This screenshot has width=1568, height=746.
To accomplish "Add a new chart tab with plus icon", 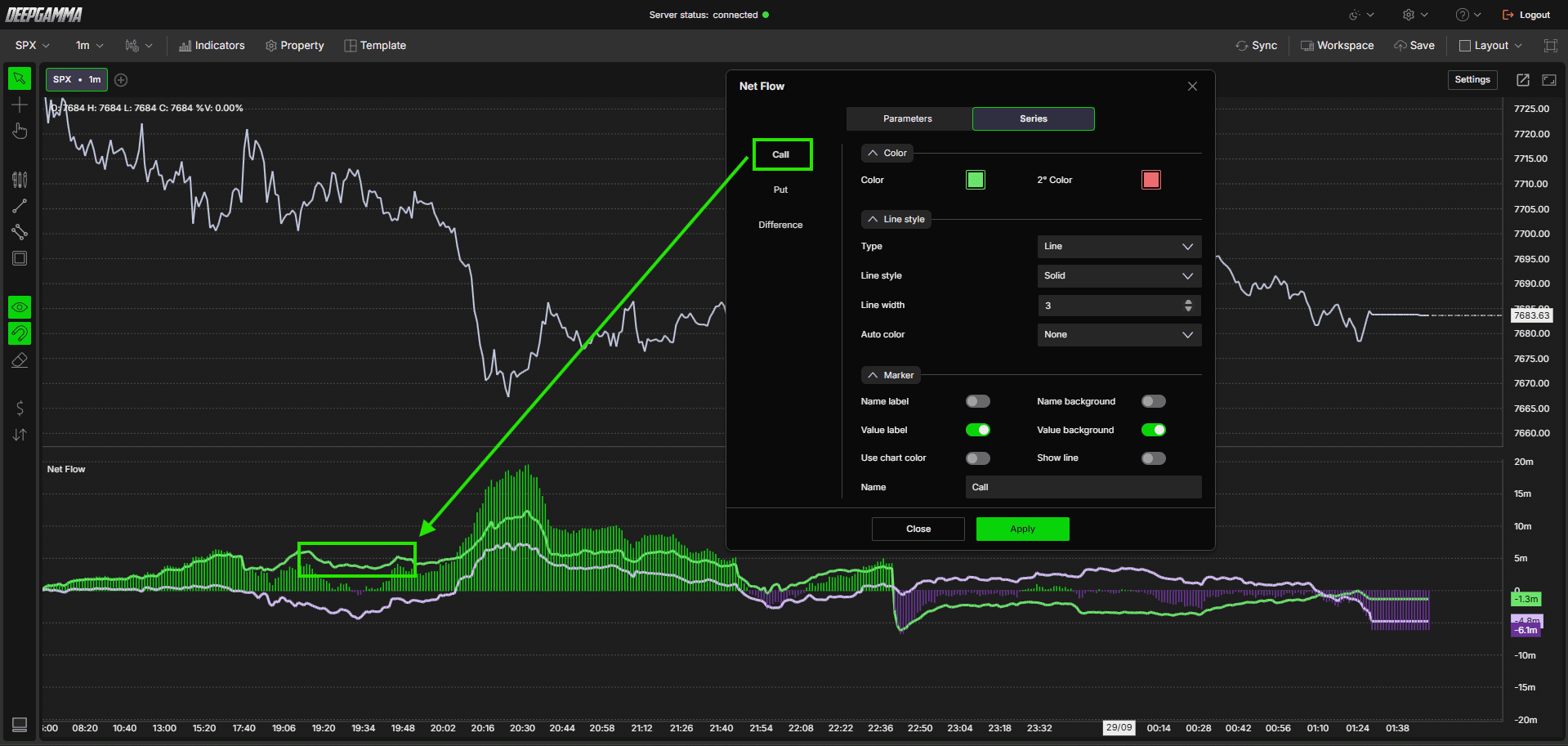I will (x=121, y=80).
